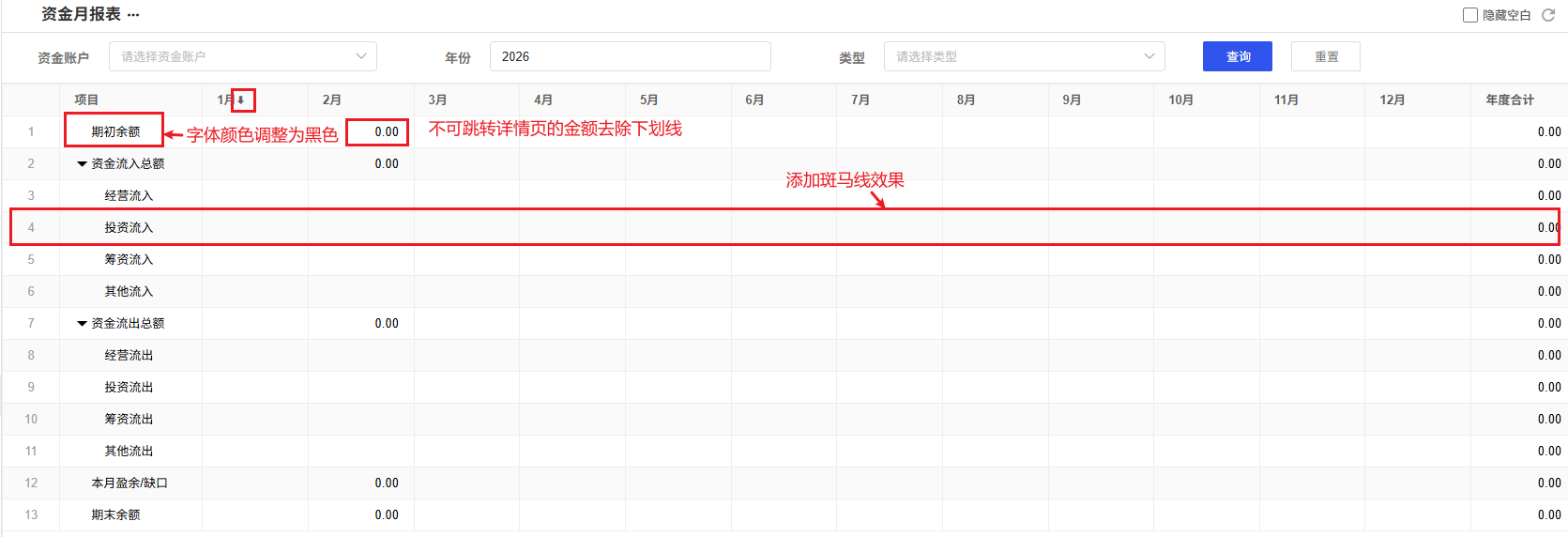This screenshot has width=1568, height=537.
Task: Open the 请选择资金账户 dropdown
Action: [235, 56]
